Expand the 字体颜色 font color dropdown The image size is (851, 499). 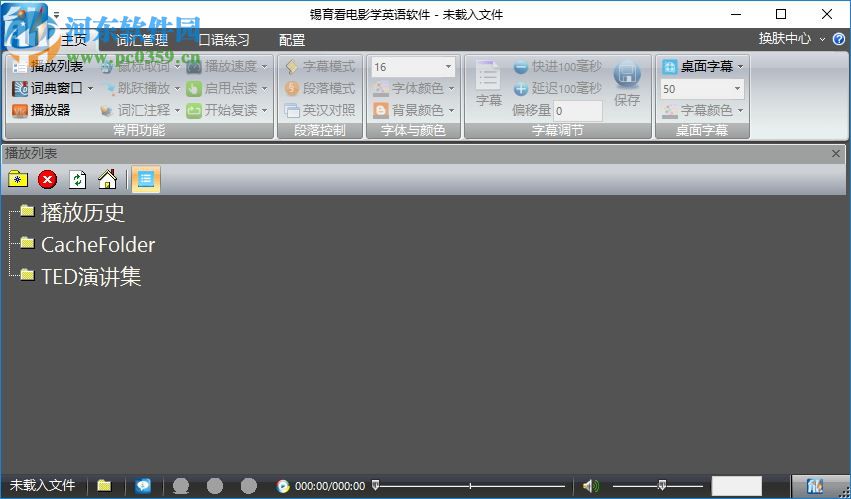tap(452, 89)
